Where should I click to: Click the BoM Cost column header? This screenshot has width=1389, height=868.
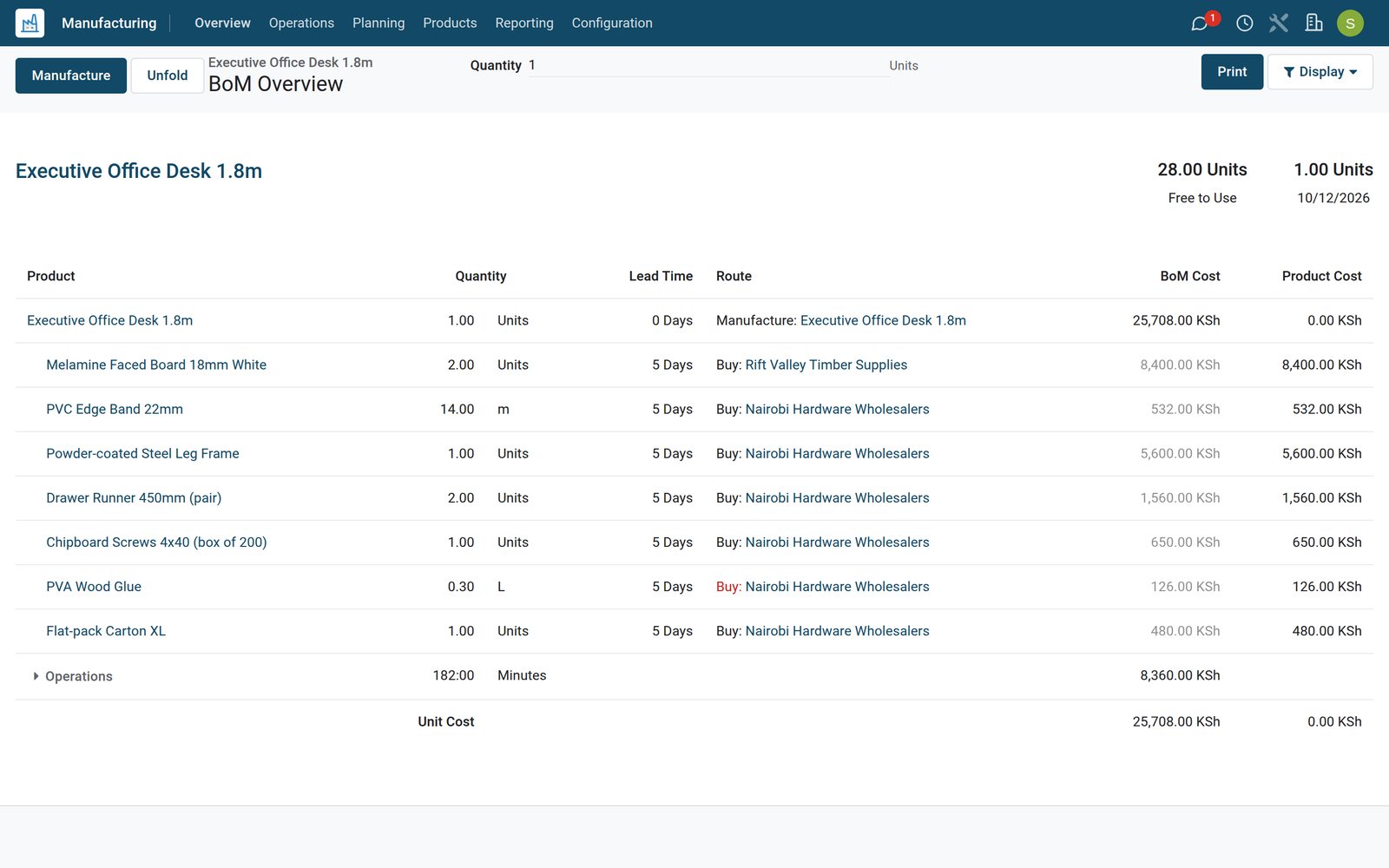pyautogui.click(x=1190, y=276)
